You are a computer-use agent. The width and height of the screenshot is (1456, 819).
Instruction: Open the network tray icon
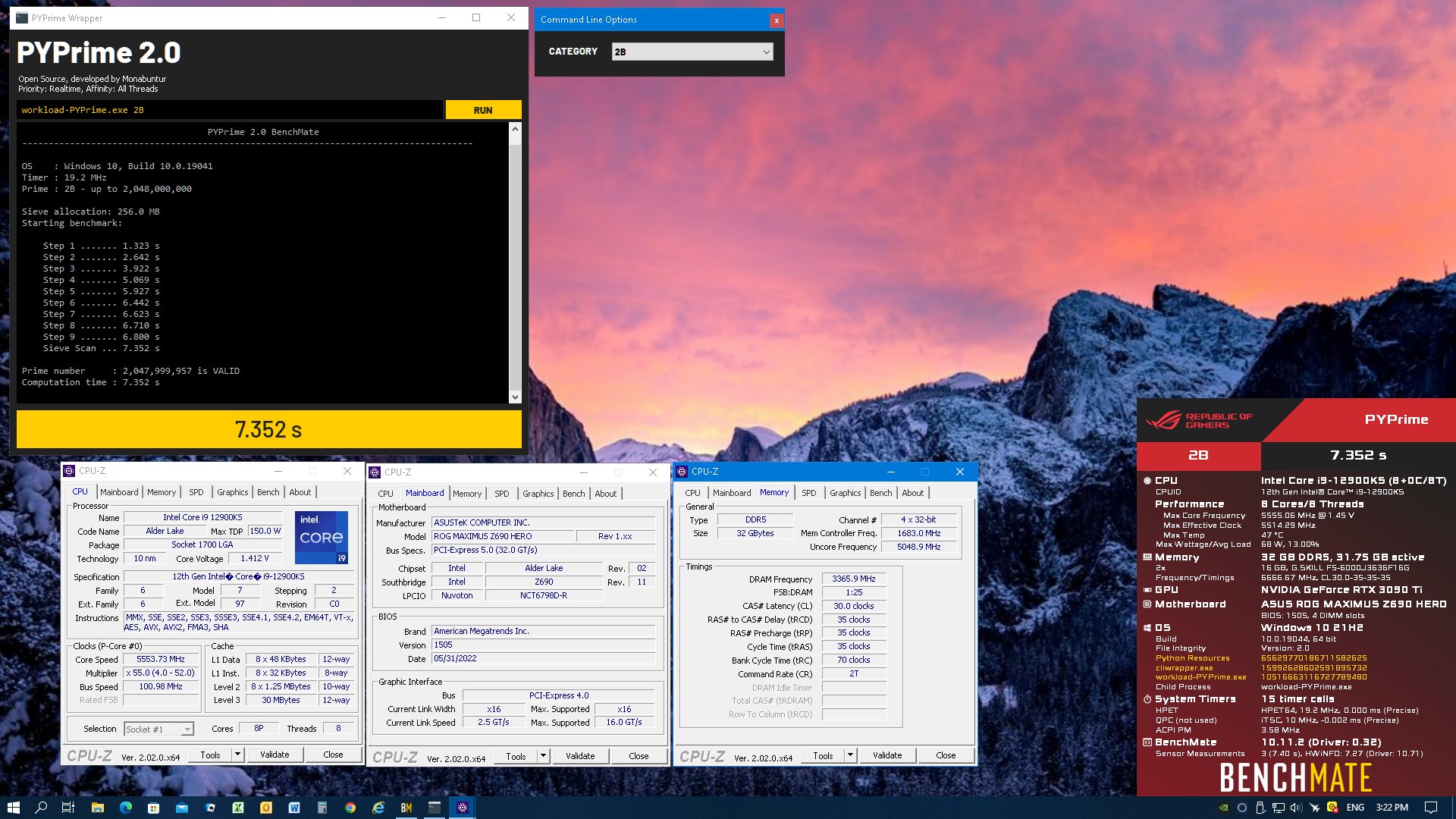1278,808
